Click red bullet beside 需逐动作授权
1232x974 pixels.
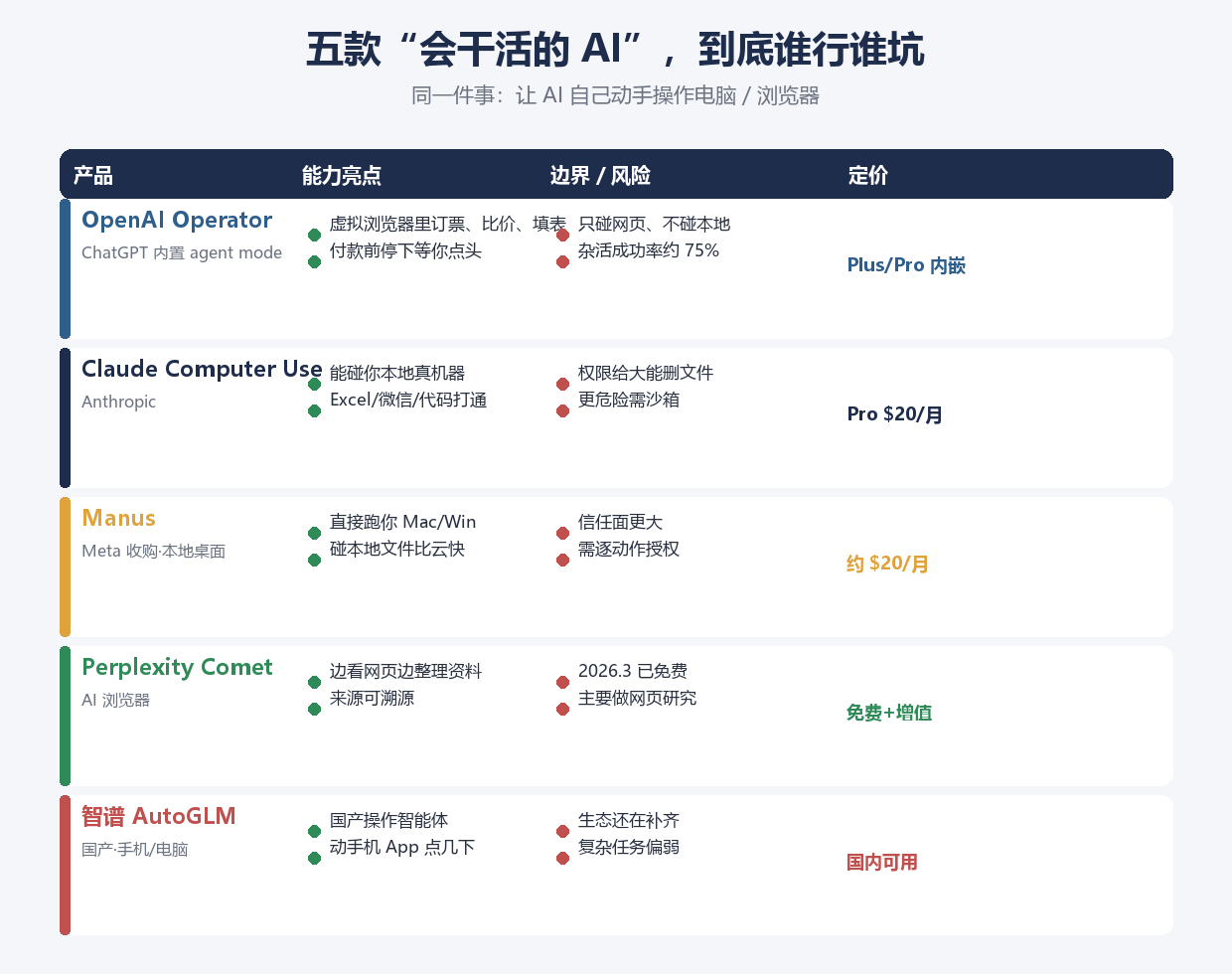562,560
